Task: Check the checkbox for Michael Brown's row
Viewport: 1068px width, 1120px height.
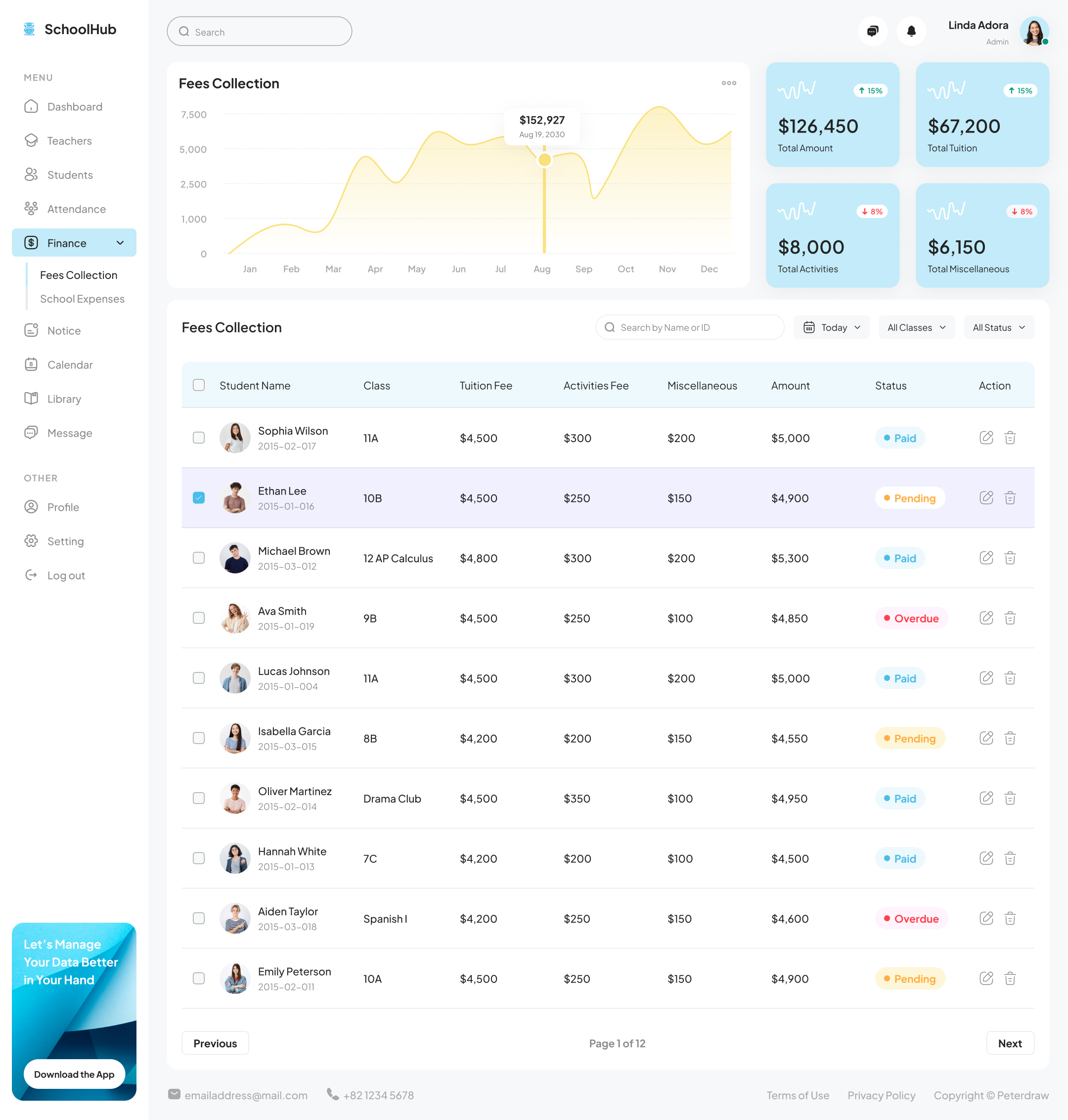Action: click(199, 558)
